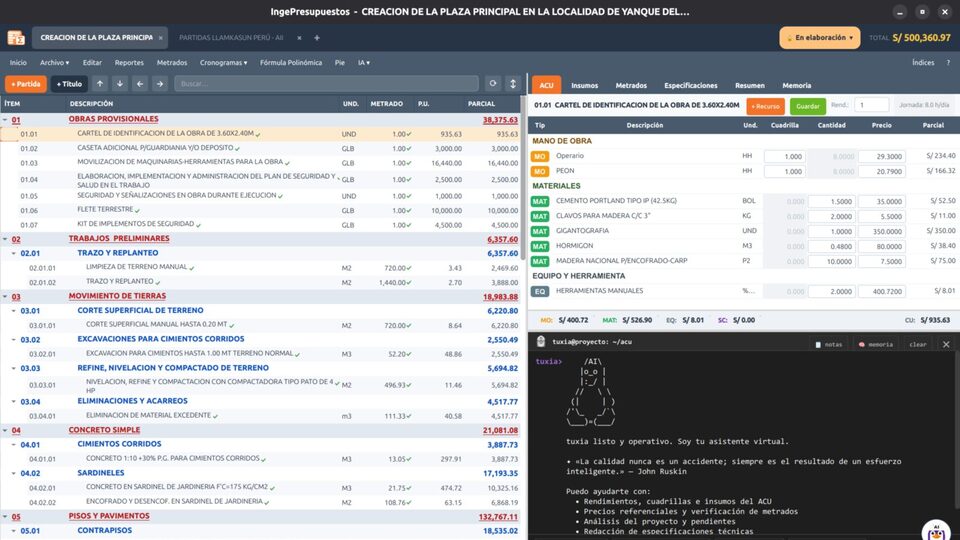Click the outdent left arrow button
The height and width of the screenshot is (540, 960).
pyautogui.click(x=140, y=84)
